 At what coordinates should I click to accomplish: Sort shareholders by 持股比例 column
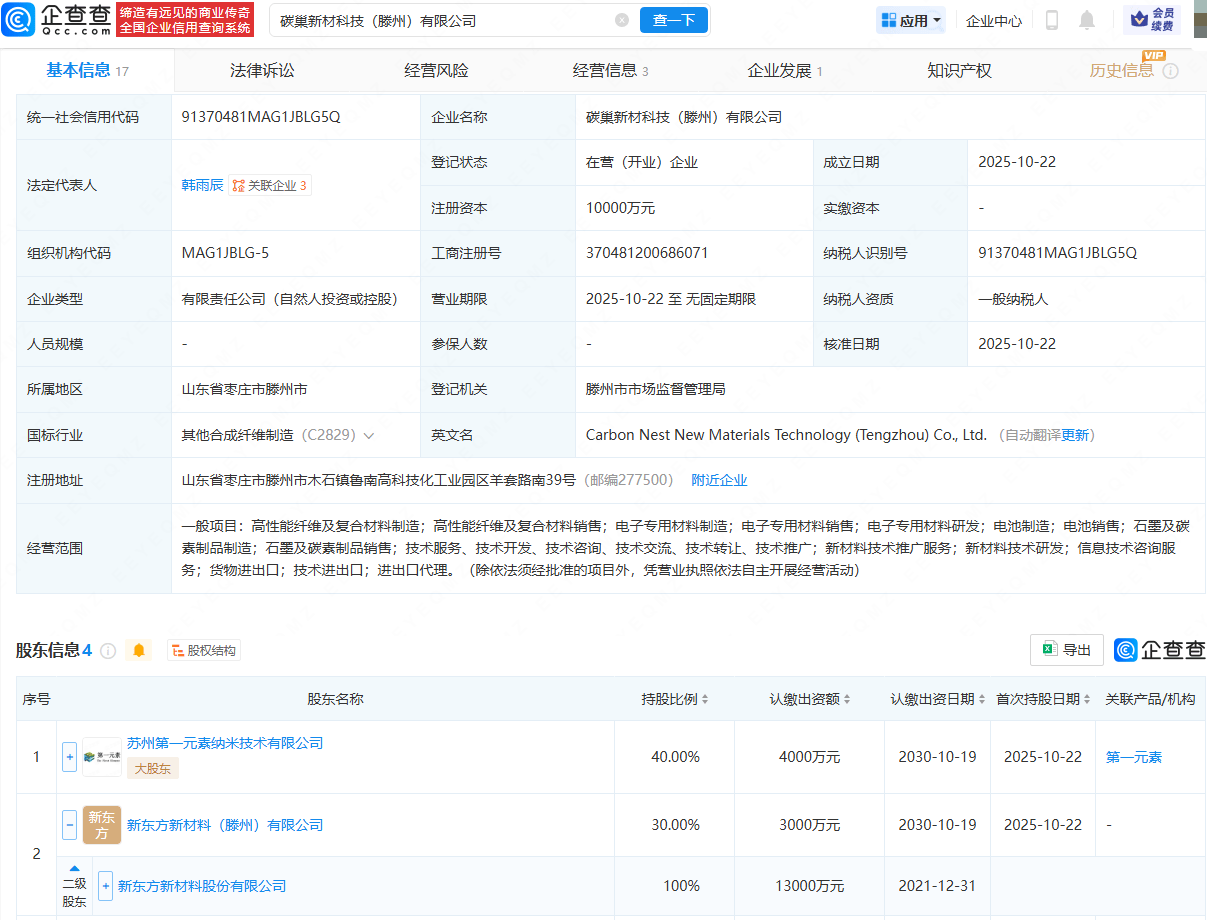pyautogui.click(x=675, y=699)
